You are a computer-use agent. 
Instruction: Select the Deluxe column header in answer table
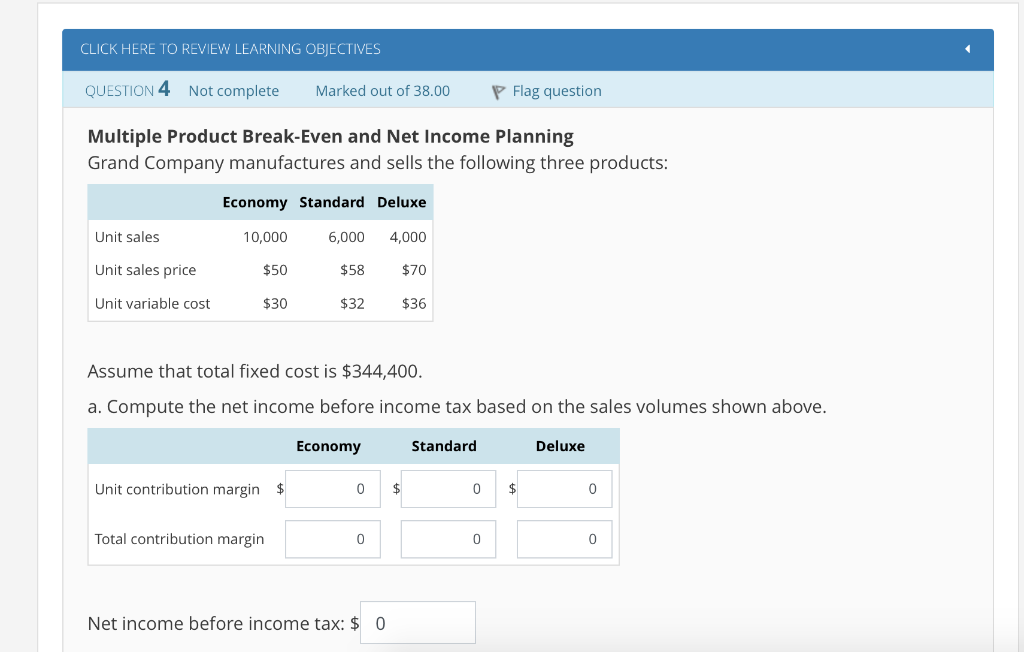[560, 446]
